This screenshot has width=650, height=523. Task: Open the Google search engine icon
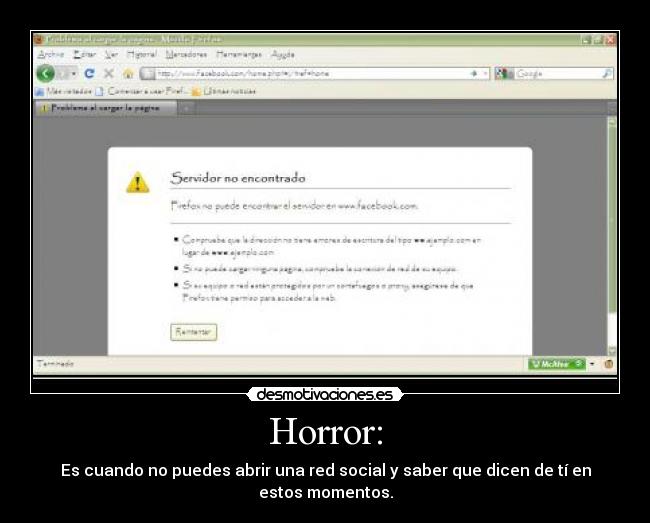click(501, 73)
